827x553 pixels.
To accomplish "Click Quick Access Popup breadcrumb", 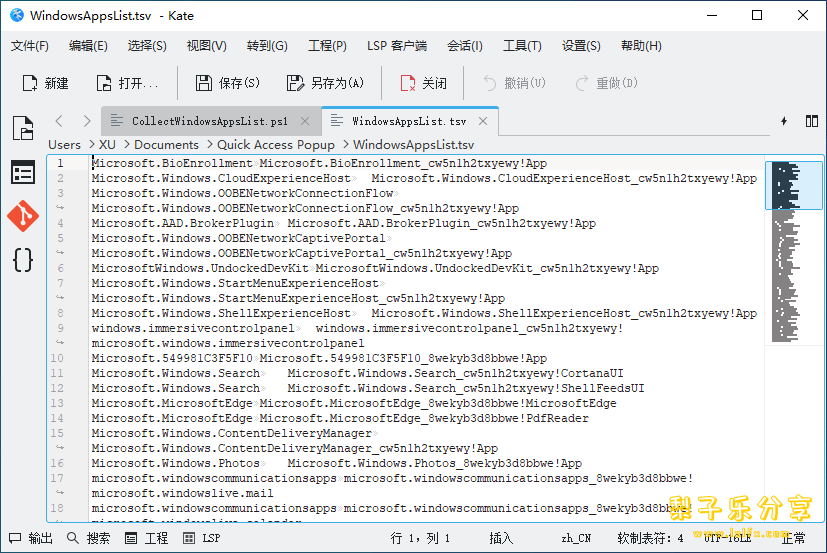I will click(276, 145).
